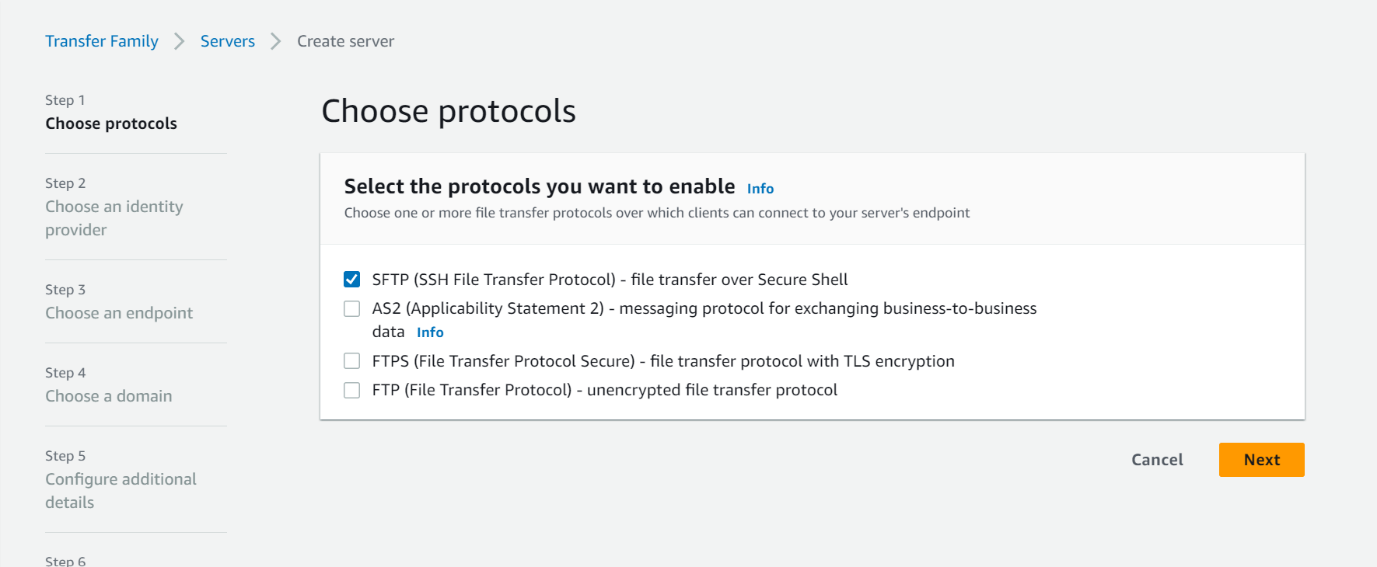Uncheck the SFTP protocol checkbox

point(352,280)
